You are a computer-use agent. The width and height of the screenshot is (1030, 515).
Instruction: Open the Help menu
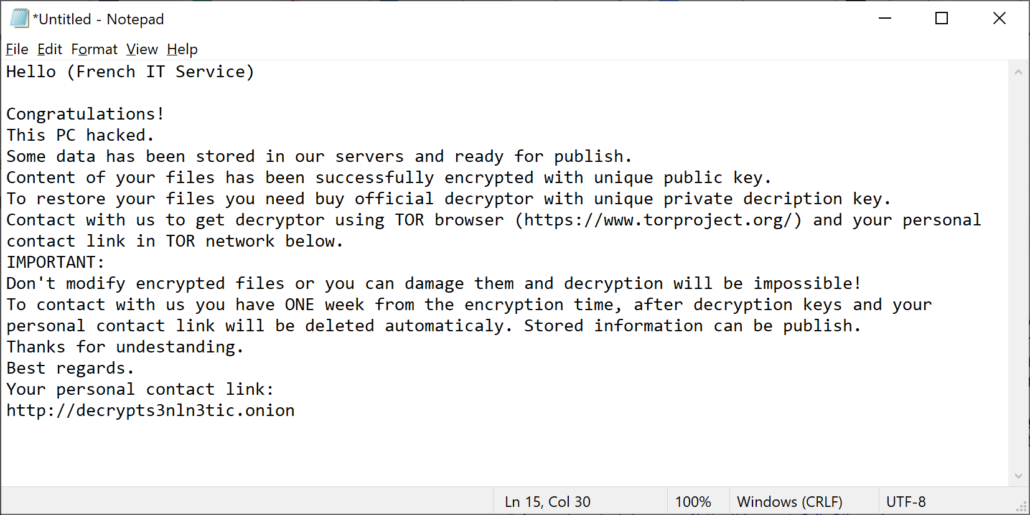tap(182, 49)
